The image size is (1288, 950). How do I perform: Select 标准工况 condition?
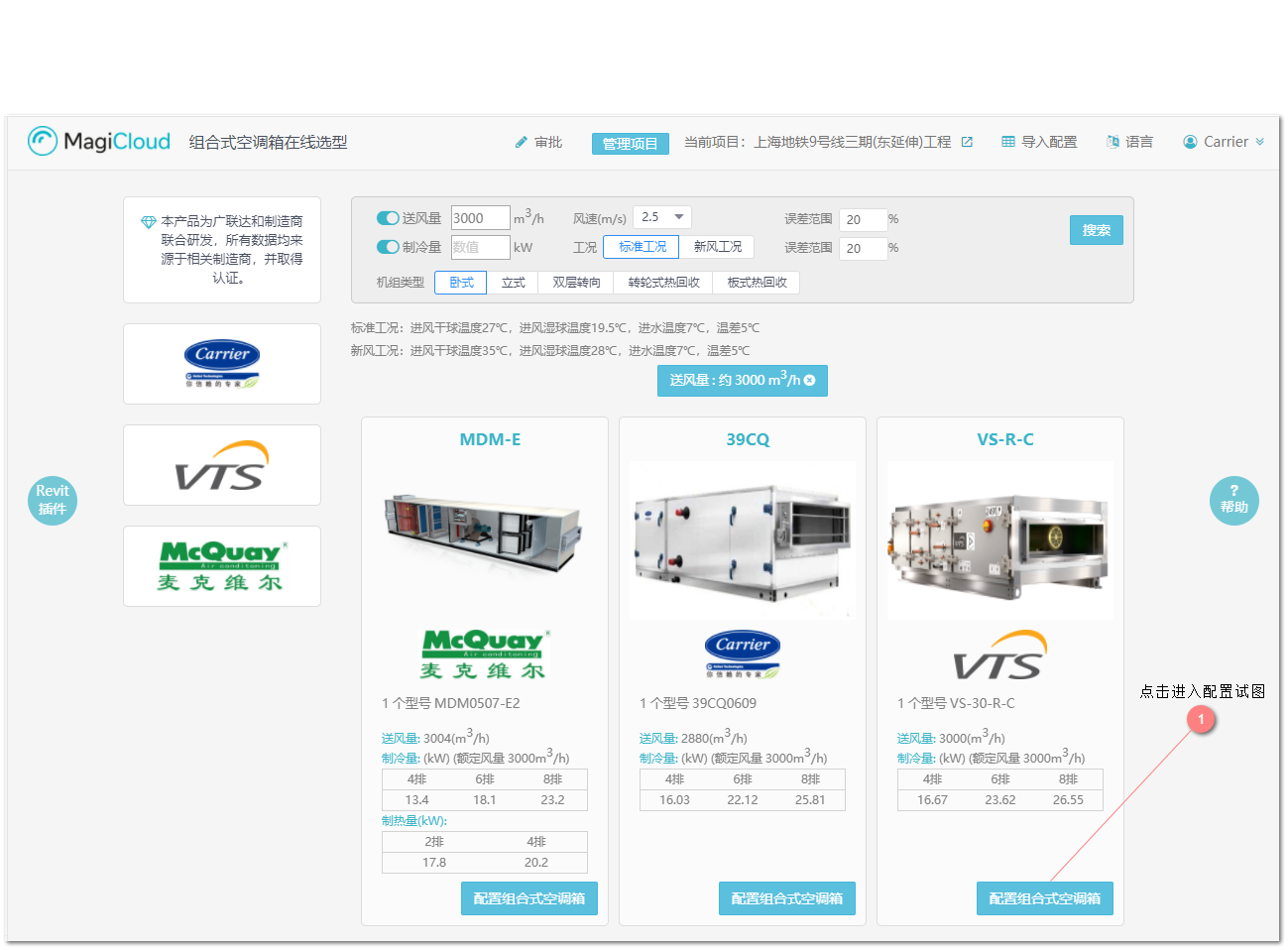642,247
